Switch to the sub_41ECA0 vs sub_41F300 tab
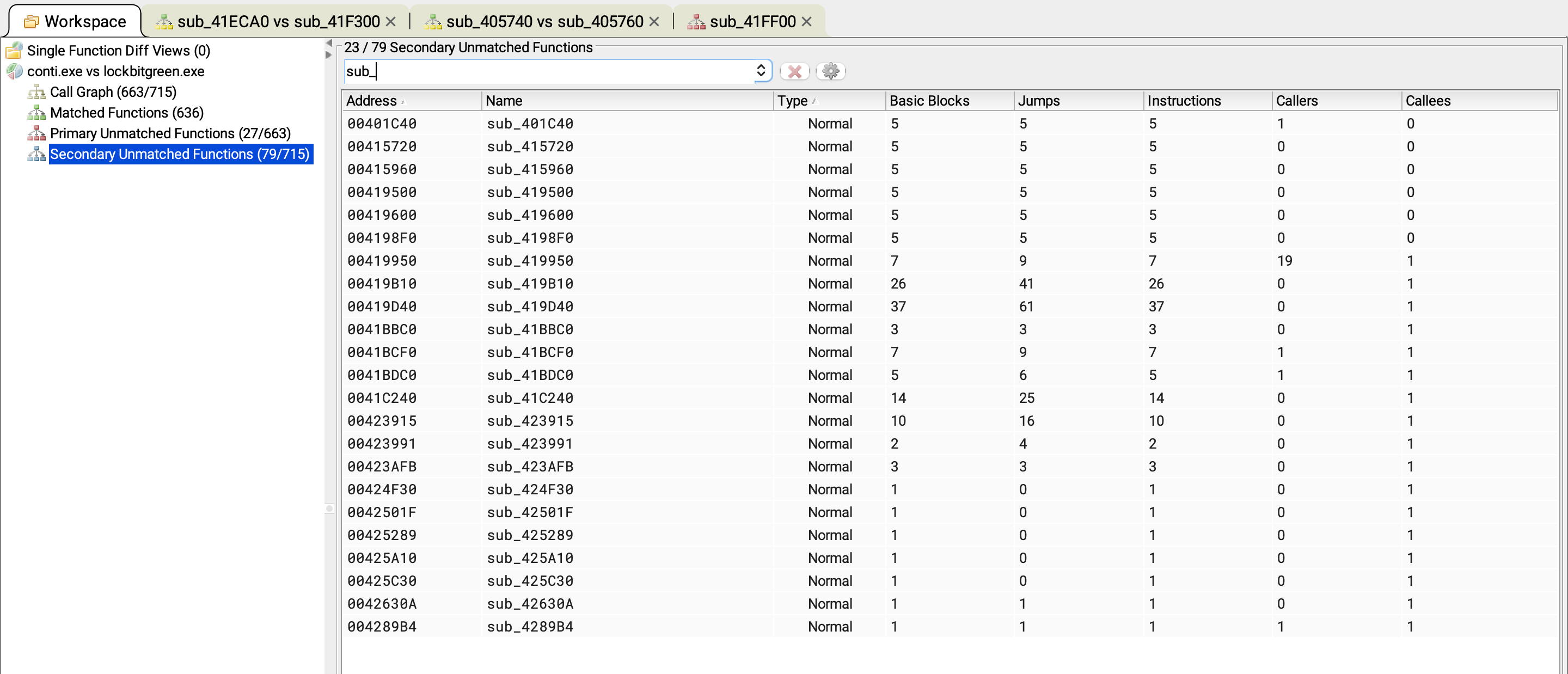This screenshot has width=1568, height=674. coord(275,22)
